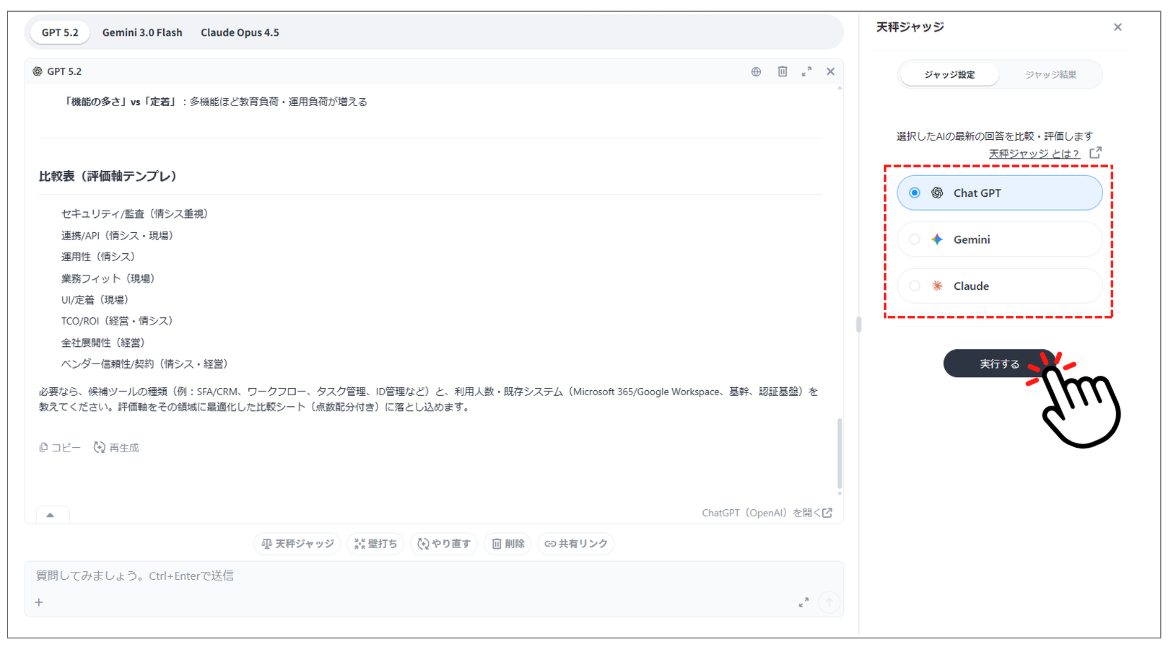Open the globe icon on GPT 5.2 panel

[x=756, y=71]
